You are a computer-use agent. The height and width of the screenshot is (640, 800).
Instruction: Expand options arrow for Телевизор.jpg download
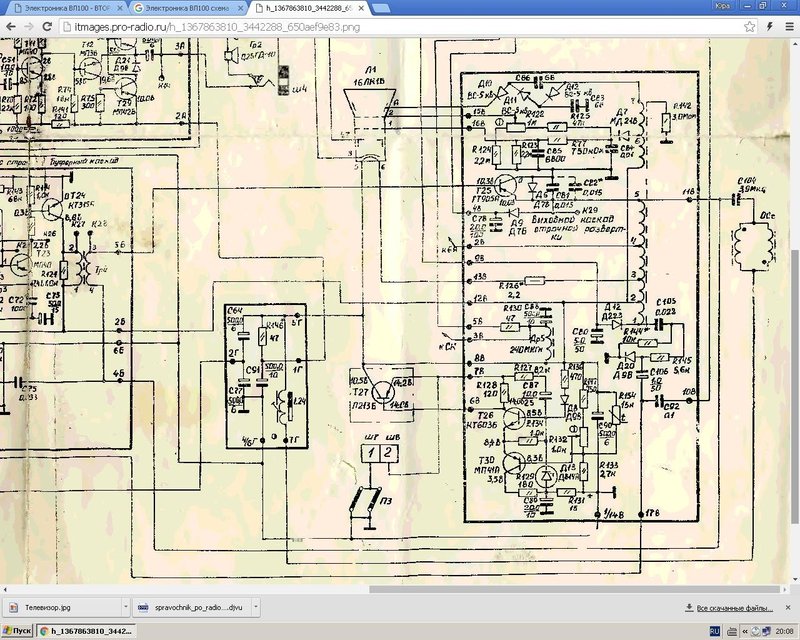pos(126,607)
